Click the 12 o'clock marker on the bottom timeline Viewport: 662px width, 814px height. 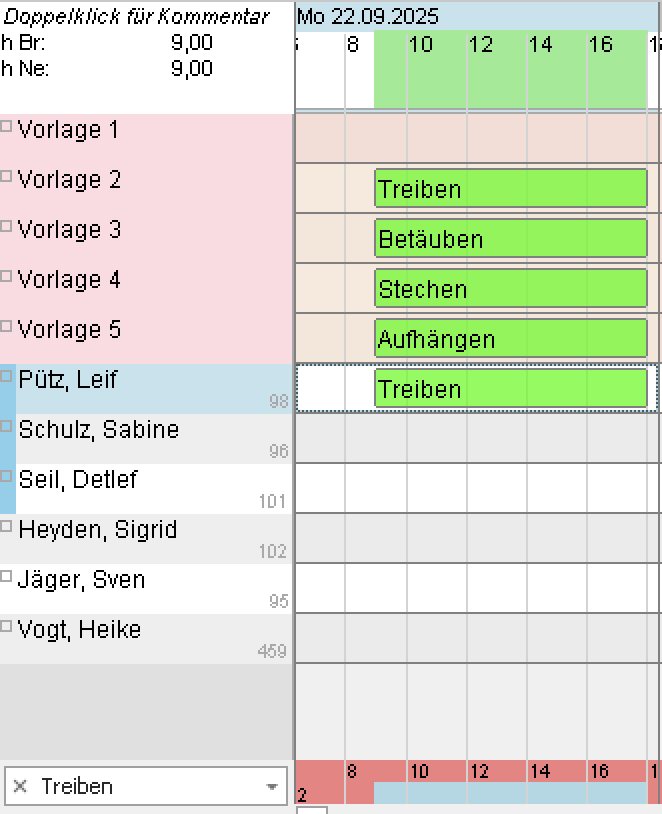(x=480, y=771)
